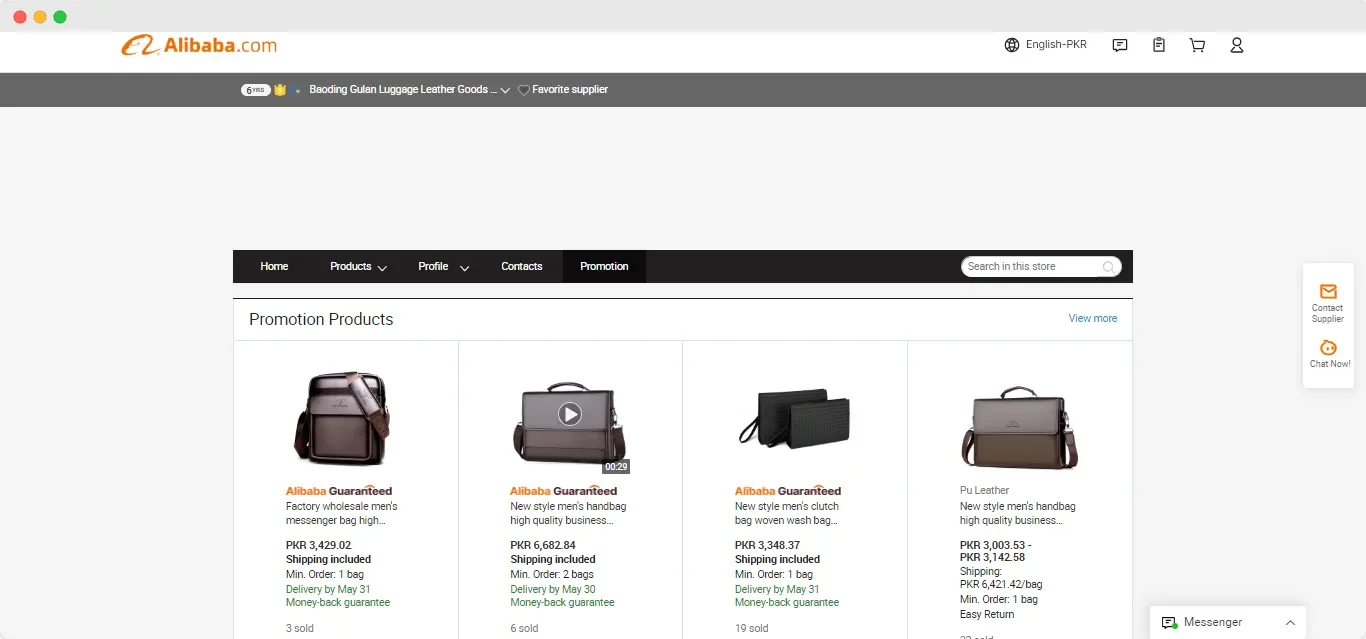This screenshot has height=639, width=1366.
Task: Open the account profile icon
Action: coord(1236,45)
